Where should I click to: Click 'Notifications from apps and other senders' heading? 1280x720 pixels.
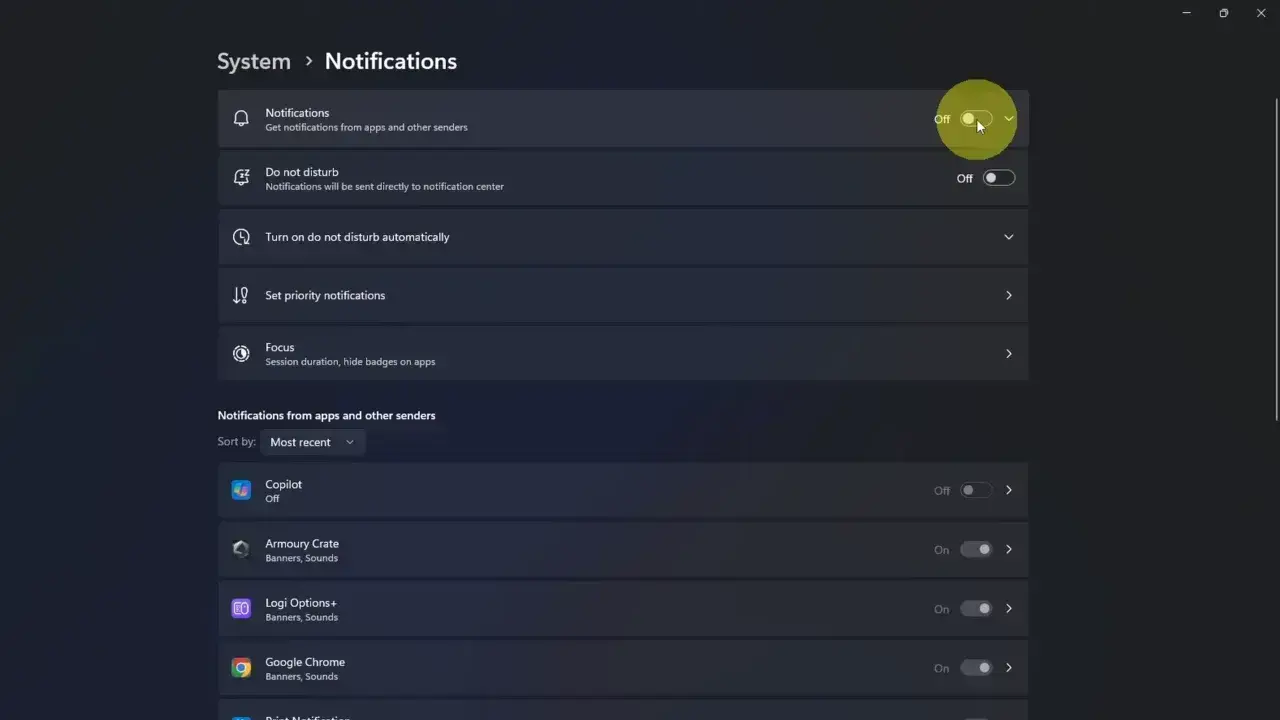click(326, 415)
